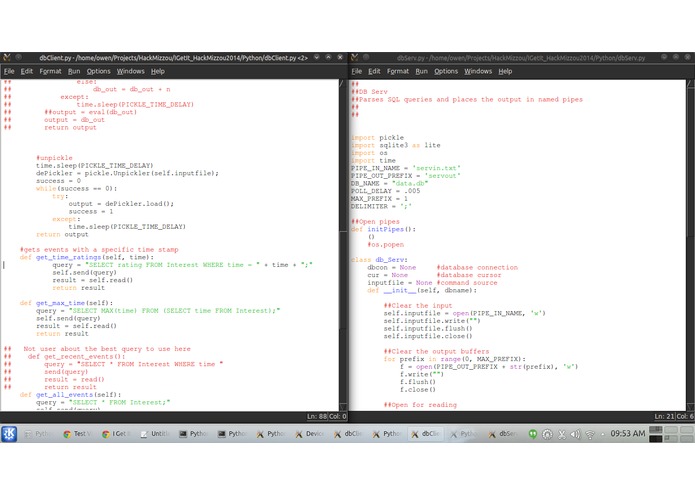Click the 'Ln: 21' status entry in dbServ.py
The height and width of the screenshot is (494, 695).
pyautogui.click(x=664, y=416)
